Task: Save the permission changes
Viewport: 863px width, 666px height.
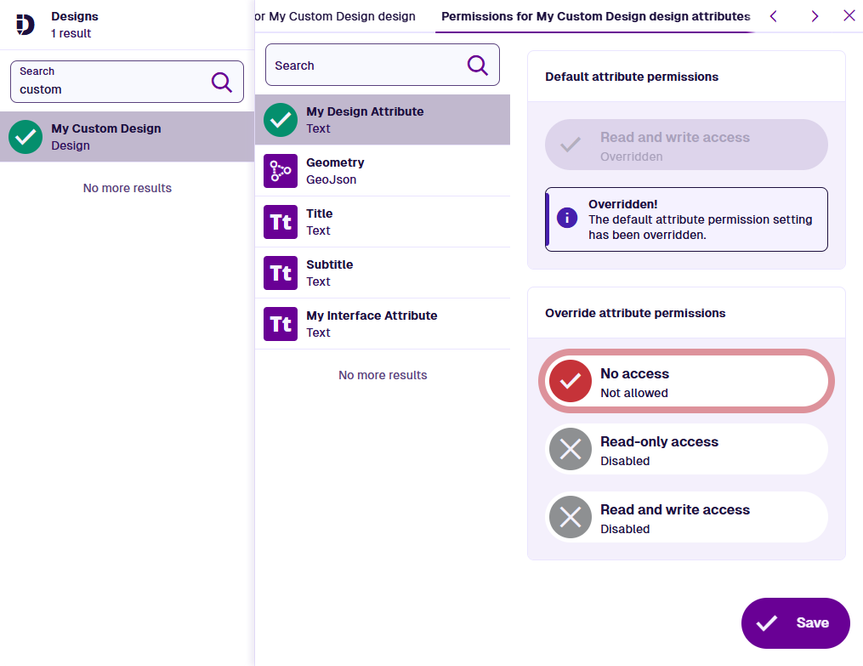Action: [795, 623]
